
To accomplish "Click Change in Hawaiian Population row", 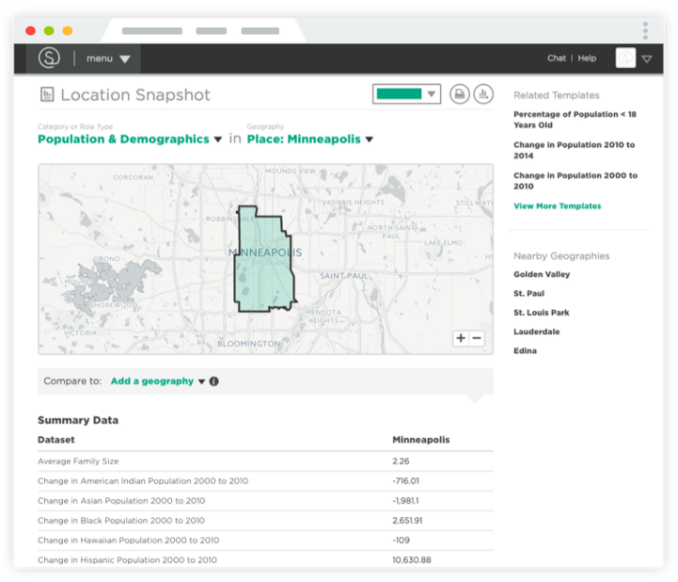I will (x=265, y=540).
